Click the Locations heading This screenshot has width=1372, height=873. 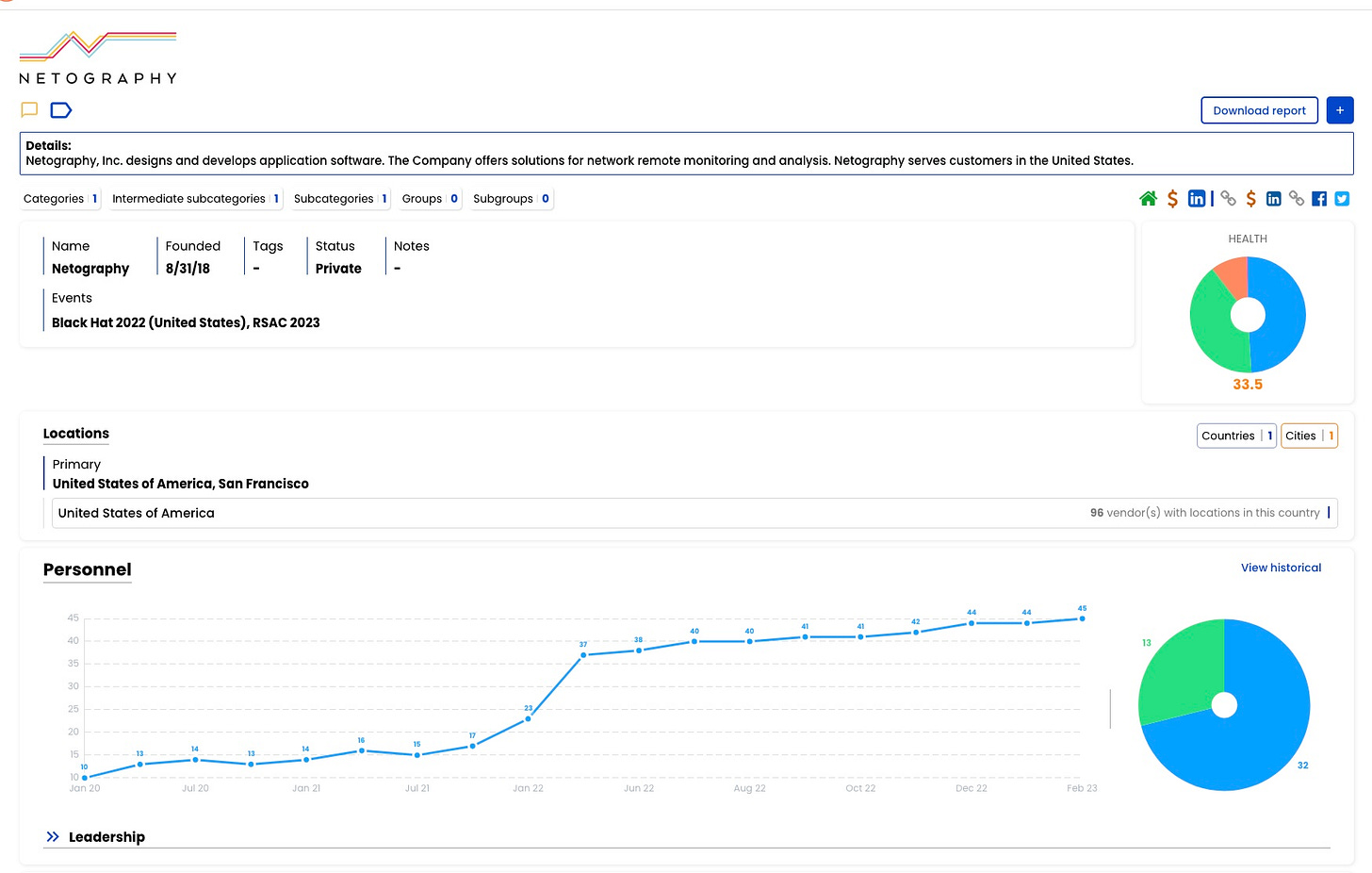pyautogui.click(x=76, y=434)
